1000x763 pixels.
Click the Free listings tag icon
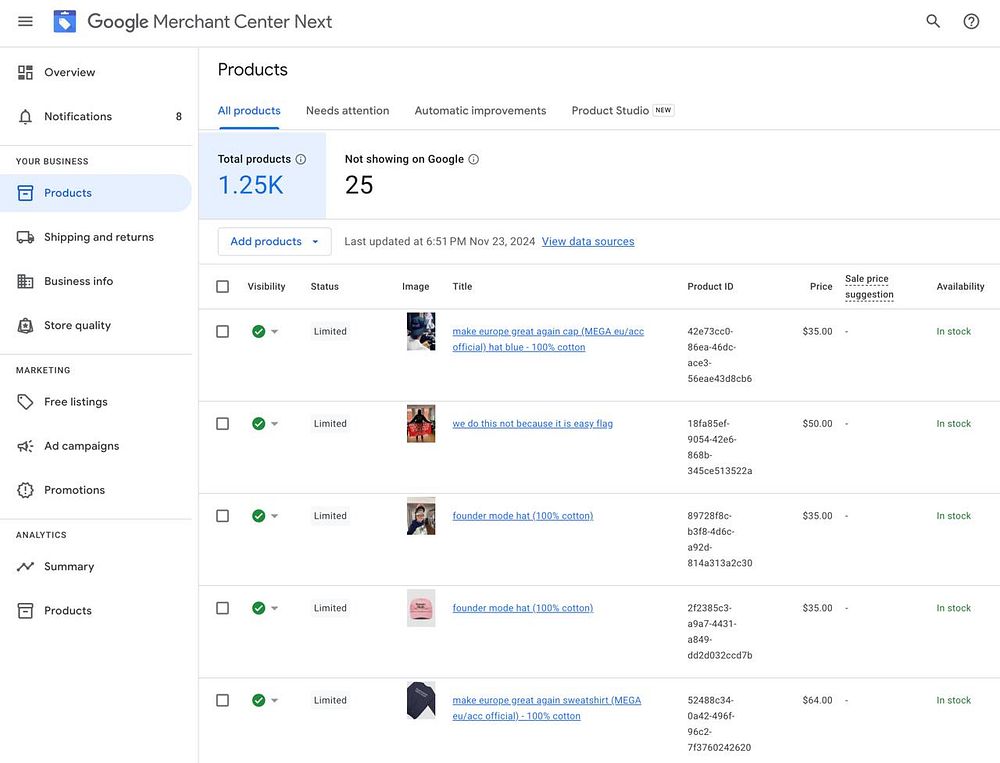point(26,402)
